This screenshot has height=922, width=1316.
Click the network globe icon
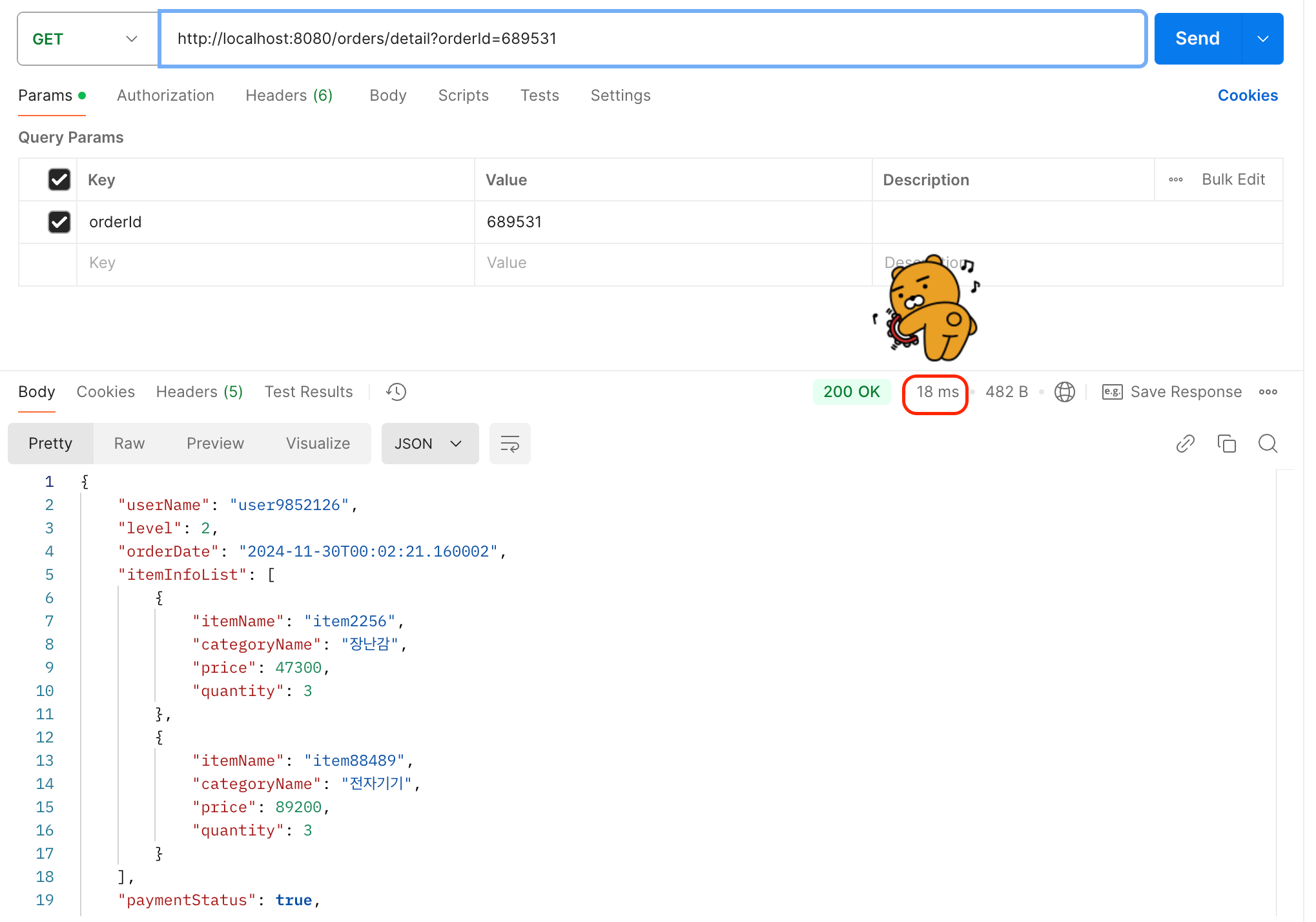click(1064, 392)
